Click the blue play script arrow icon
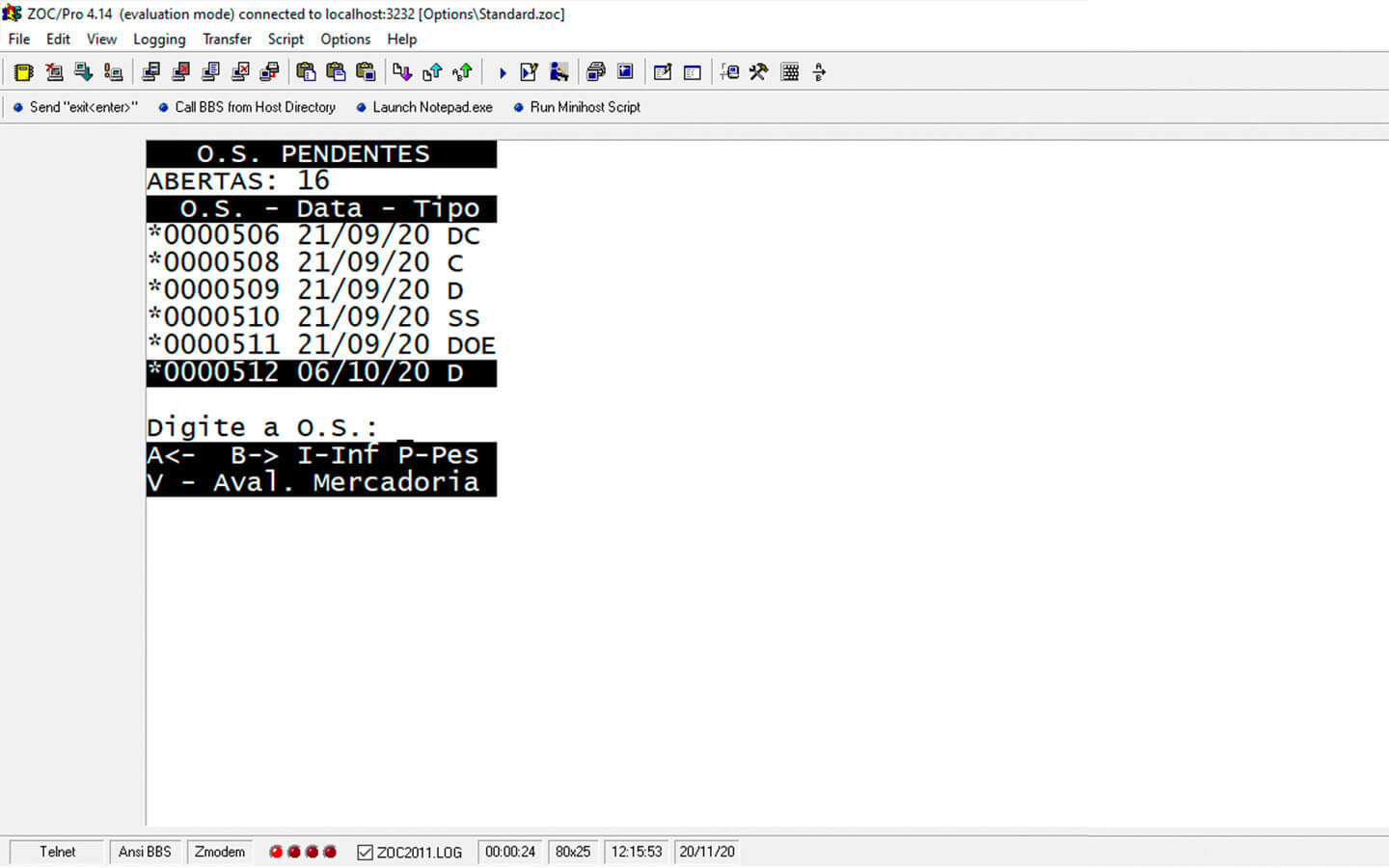 click(x=502, y=72)
